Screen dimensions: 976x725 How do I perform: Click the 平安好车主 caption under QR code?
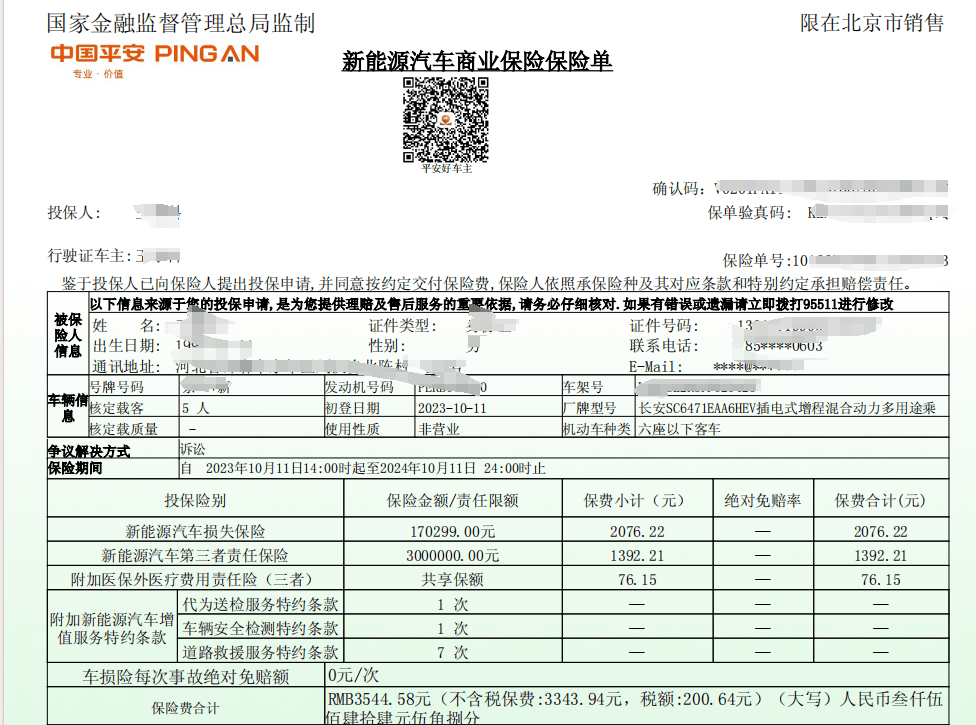pos(446,169)
